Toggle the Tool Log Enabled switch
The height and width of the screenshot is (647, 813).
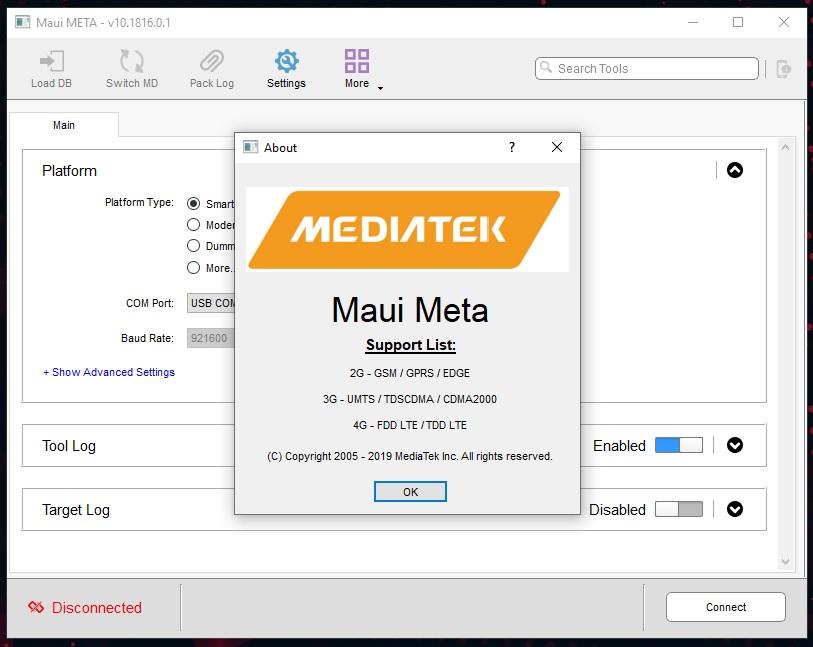click(678, 446)
